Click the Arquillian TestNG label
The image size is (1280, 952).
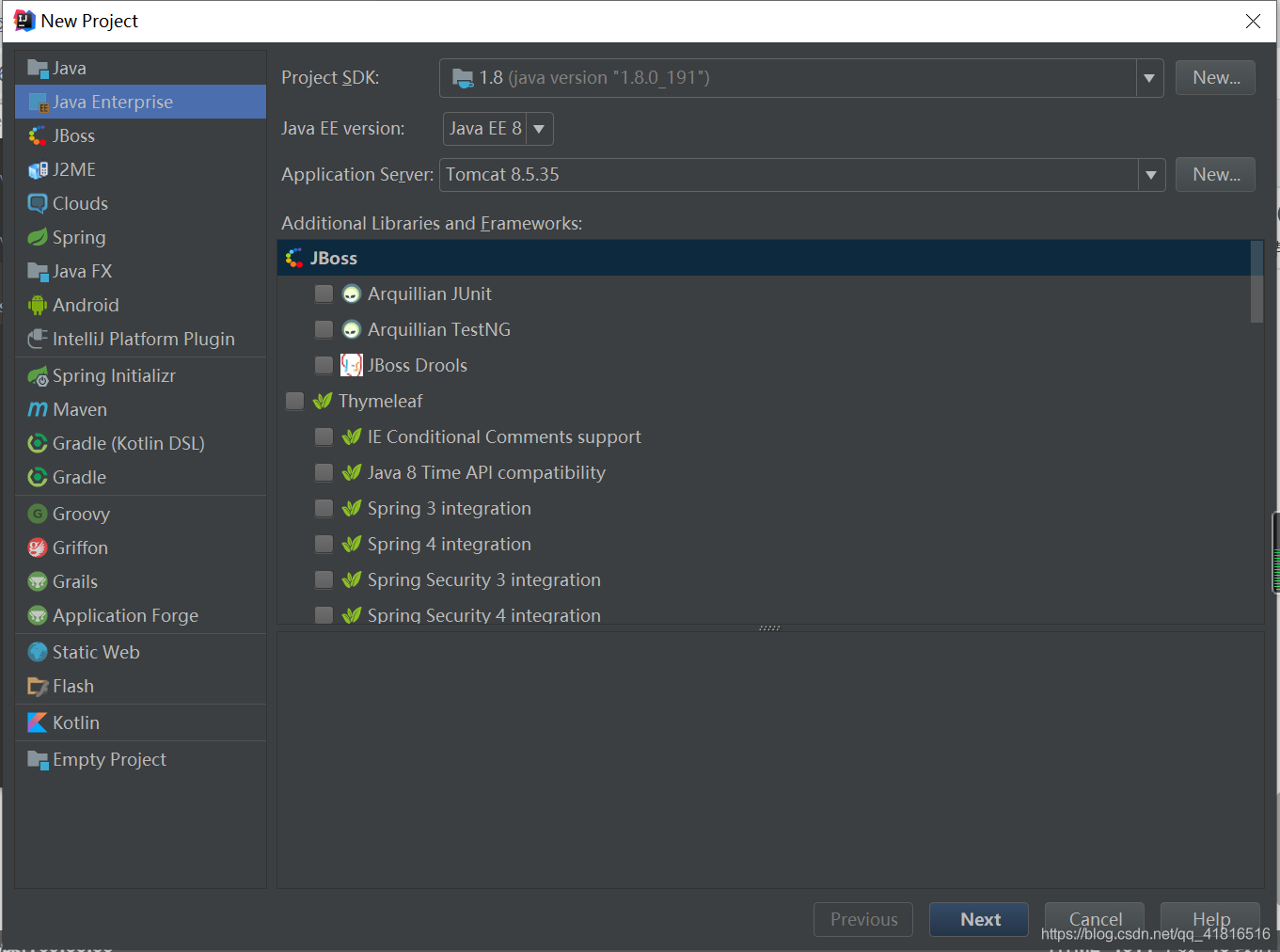(x=439, y=329)
